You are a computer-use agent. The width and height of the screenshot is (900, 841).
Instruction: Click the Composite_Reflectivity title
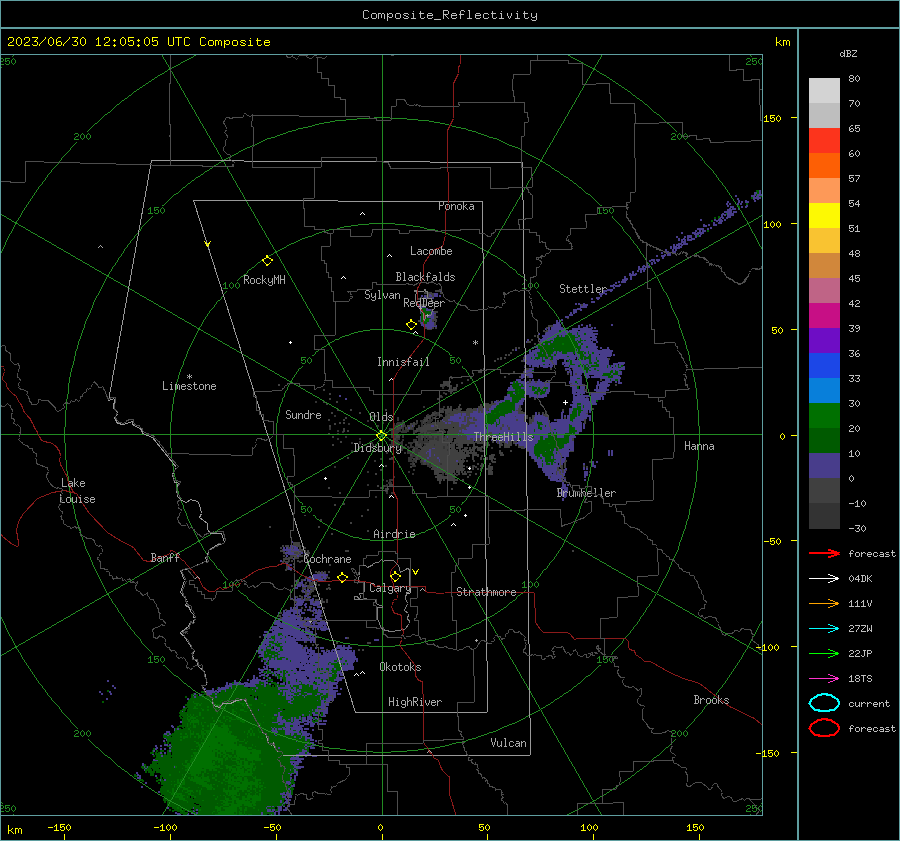pyautogui.click(x=450, y=15)
